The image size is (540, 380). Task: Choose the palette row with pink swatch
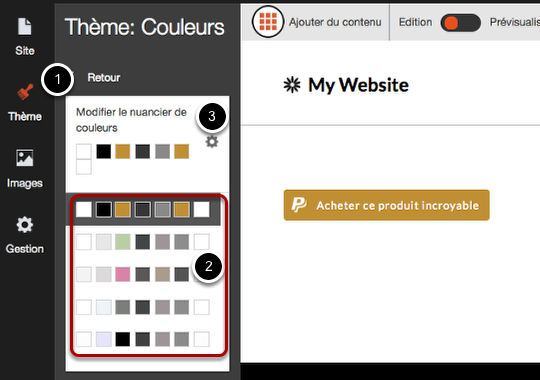pyautogui.click(x=143, y=274)
